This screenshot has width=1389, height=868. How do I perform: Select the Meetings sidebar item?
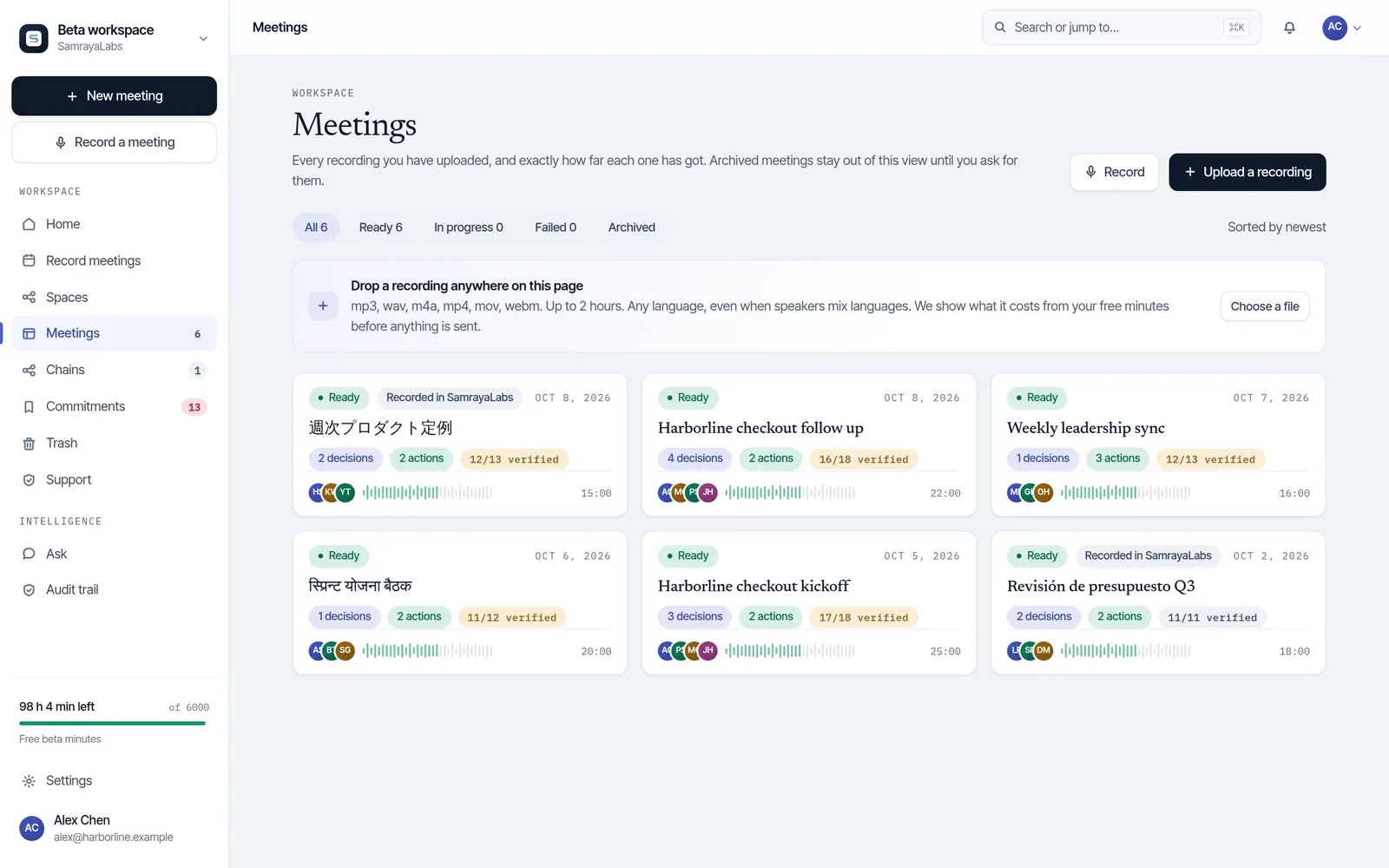[114, 333]
